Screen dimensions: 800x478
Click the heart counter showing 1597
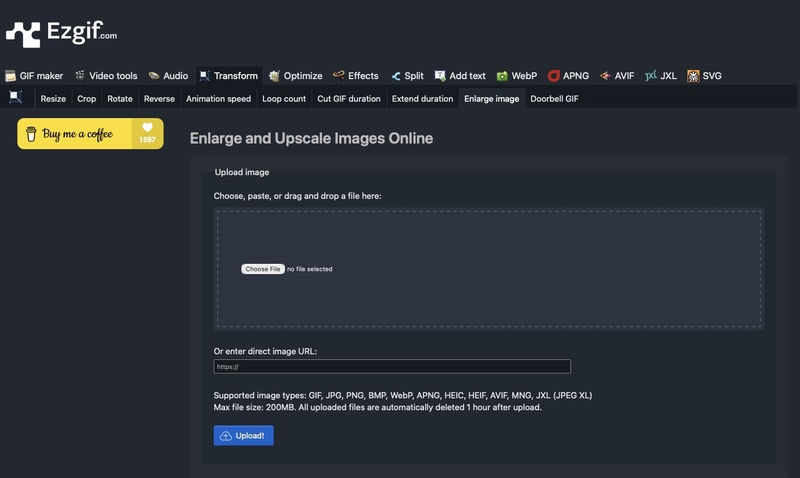pyautogui.click(x=147, y=134)
